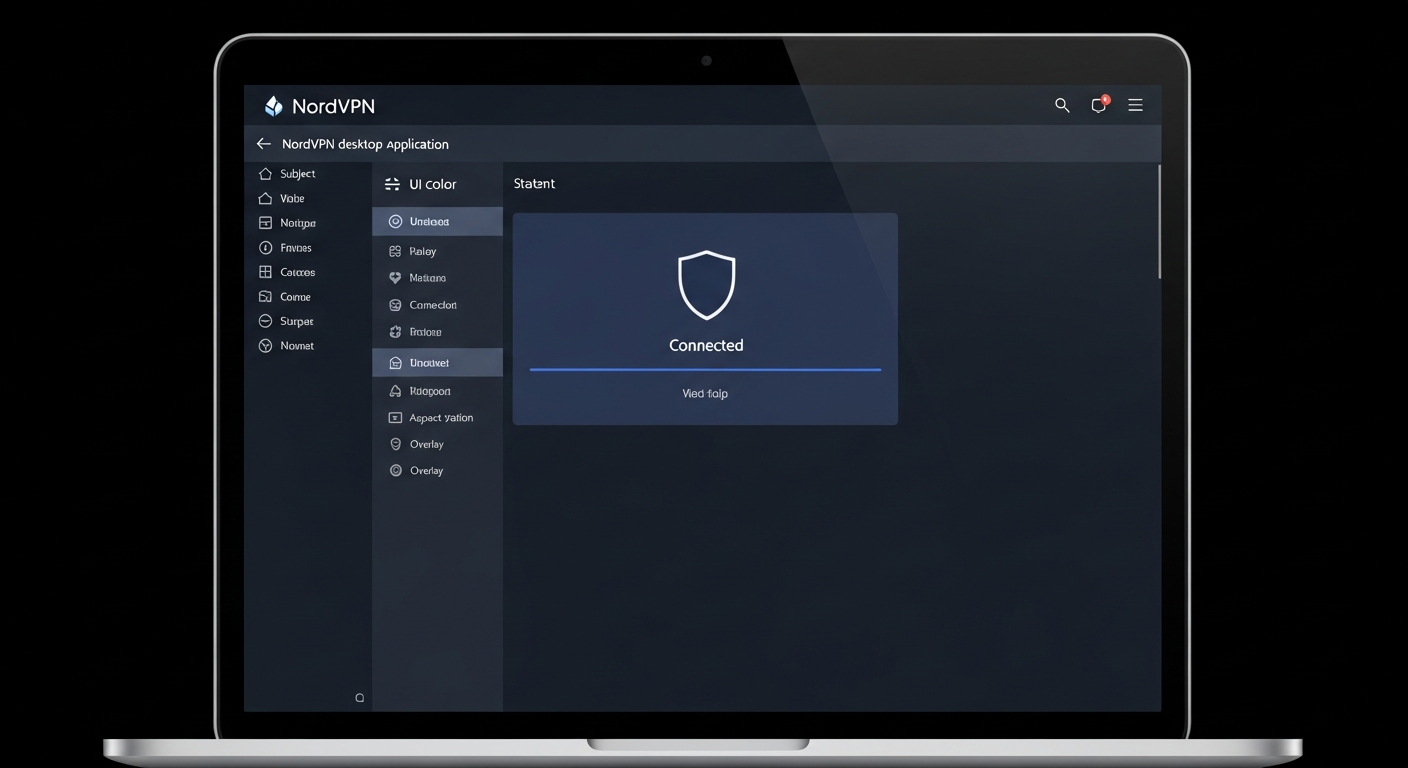The height and width of the screenshot is (768, 1408).
Task: Click the Connected status label
Action: [706, 345]
